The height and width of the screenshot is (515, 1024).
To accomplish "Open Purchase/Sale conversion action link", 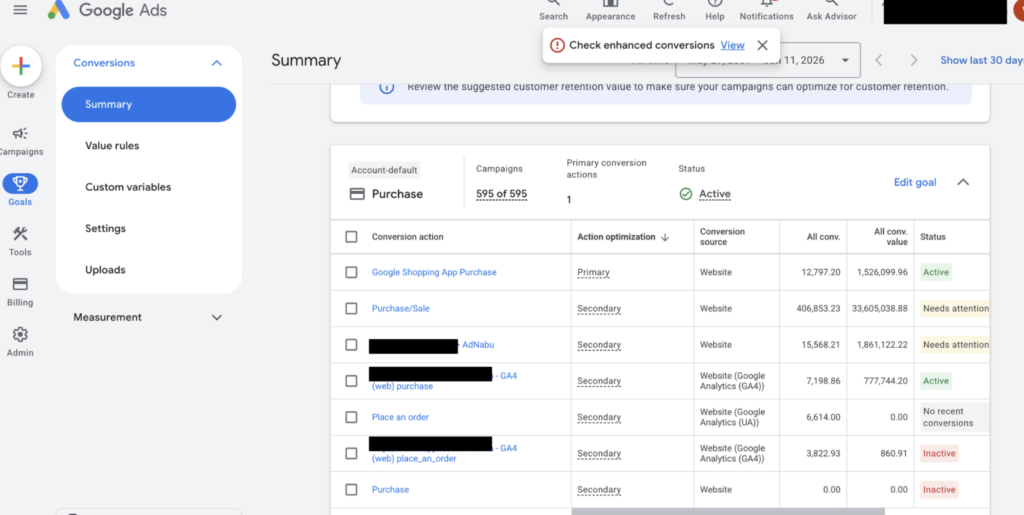I will (401, 308).
